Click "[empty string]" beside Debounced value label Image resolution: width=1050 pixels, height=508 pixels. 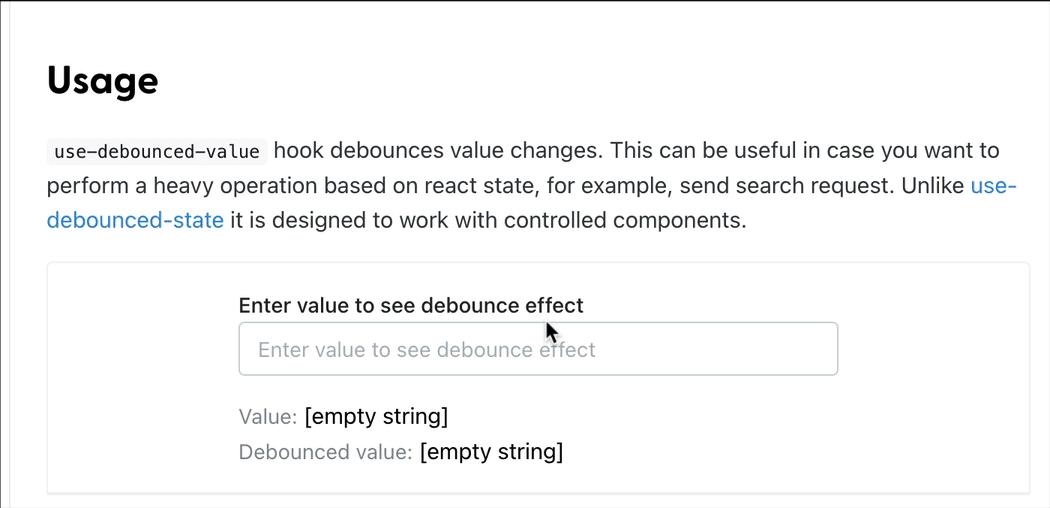(491, 452)
